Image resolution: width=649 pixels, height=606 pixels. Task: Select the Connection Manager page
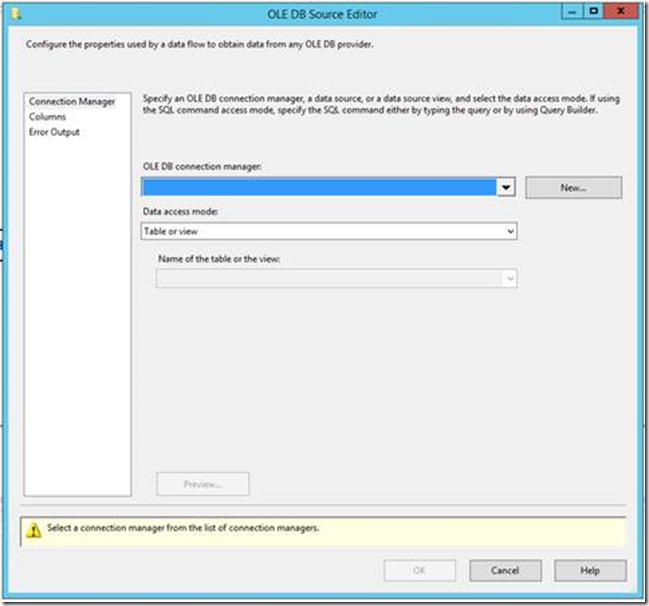71,102
